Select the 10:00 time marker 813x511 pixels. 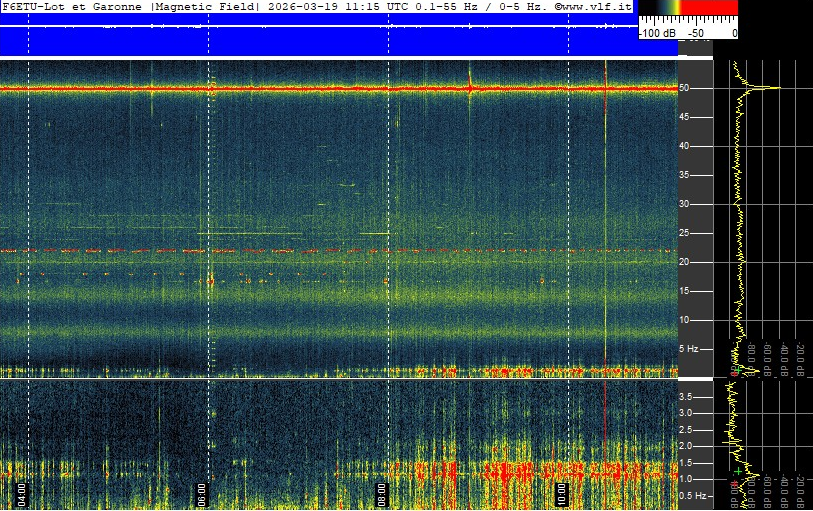click(x=562, y=492)
